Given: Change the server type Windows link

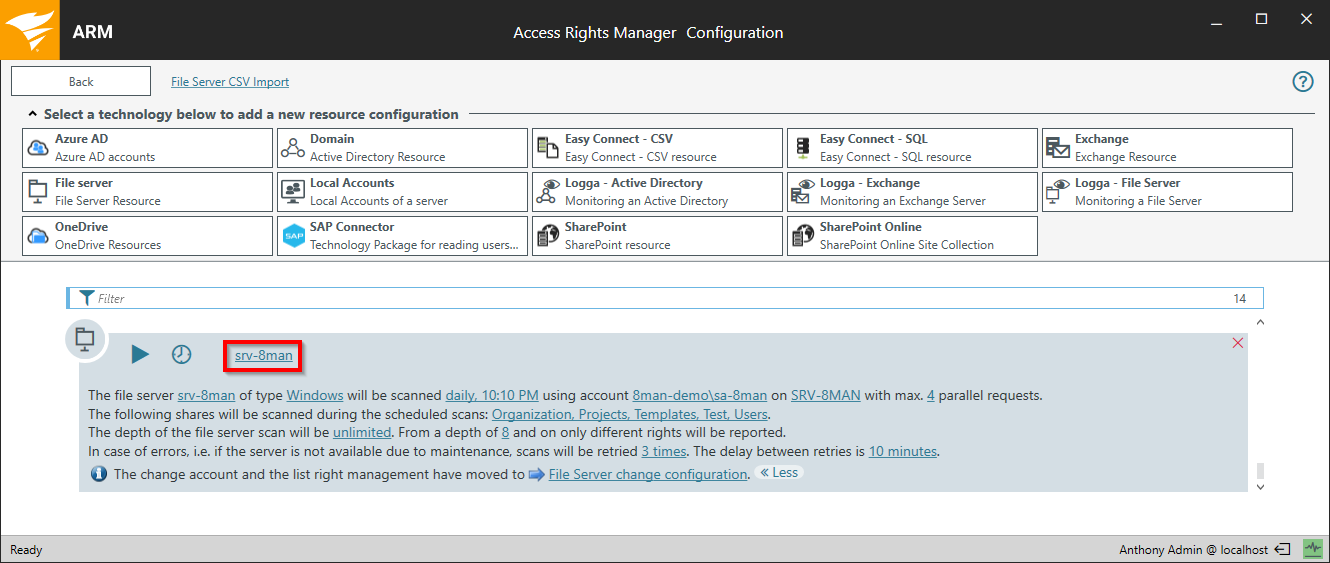Looking at the screenshot, I should (315, 395).
